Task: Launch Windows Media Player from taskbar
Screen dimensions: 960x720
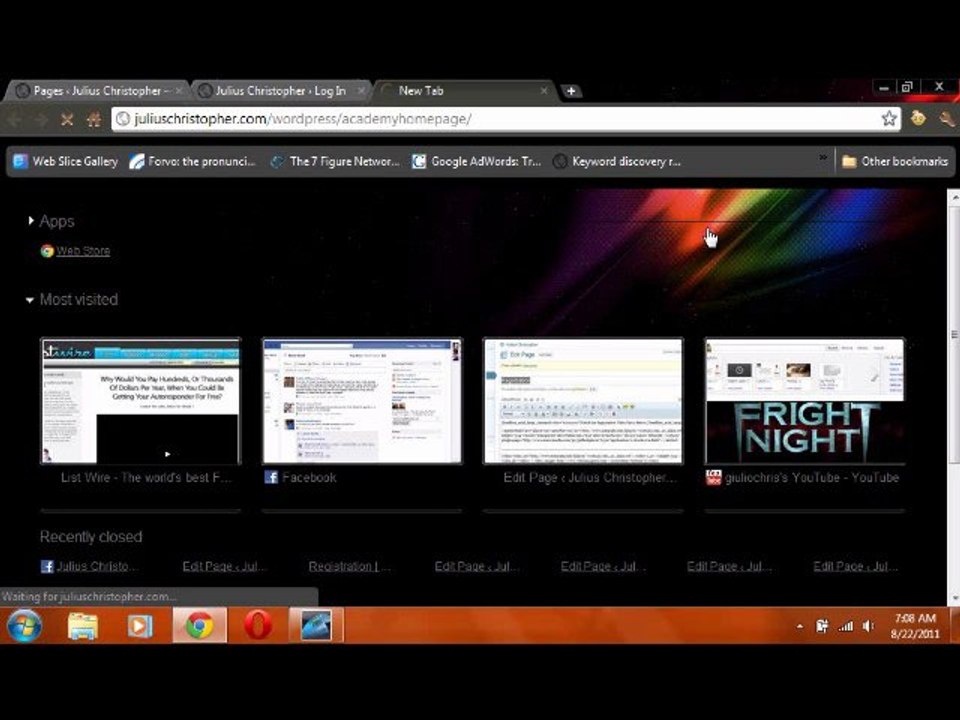Action: click(x=140, y=626)
